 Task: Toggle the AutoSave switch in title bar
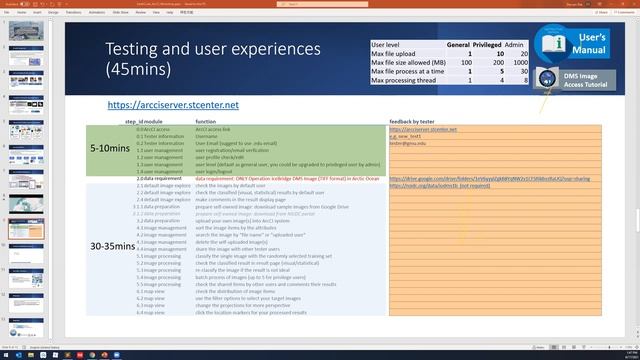24,4
